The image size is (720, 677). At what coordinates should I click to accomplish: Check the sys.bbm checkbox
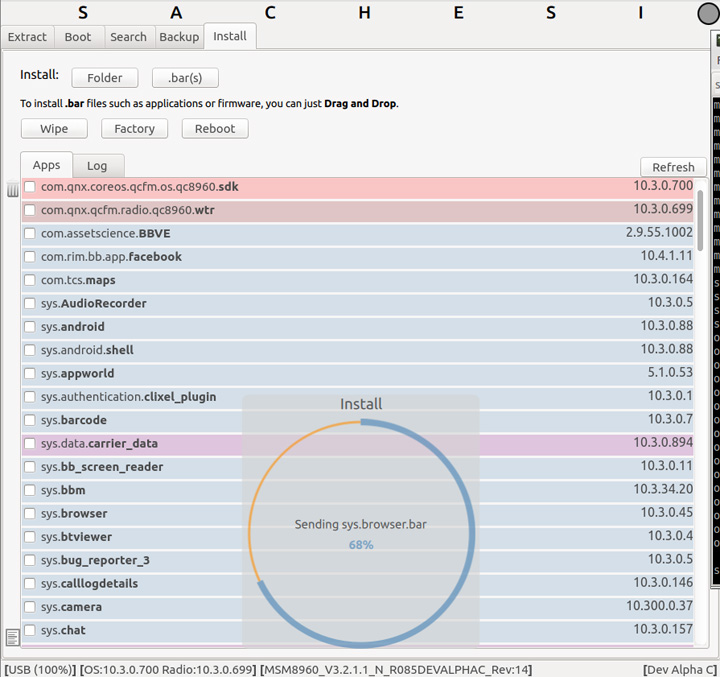[30, 490]
